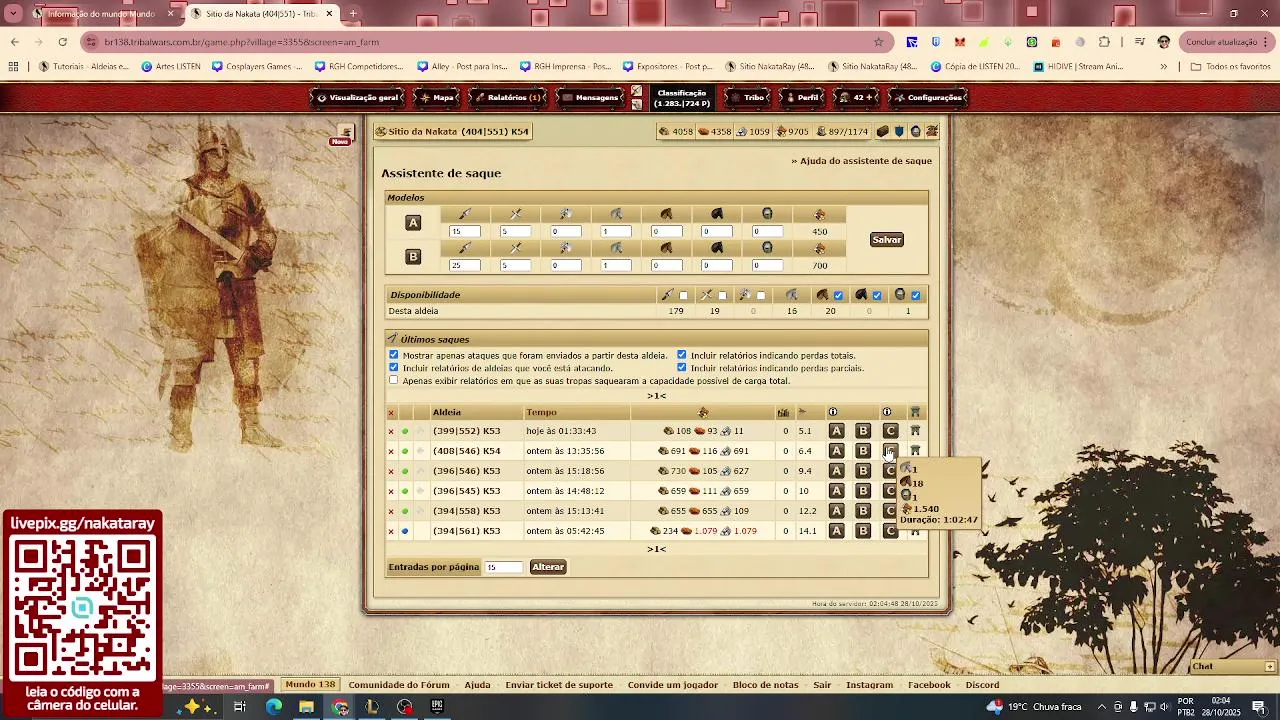Open rally point for (399|552) K53

pyautogui.click(x=915, y=431)
